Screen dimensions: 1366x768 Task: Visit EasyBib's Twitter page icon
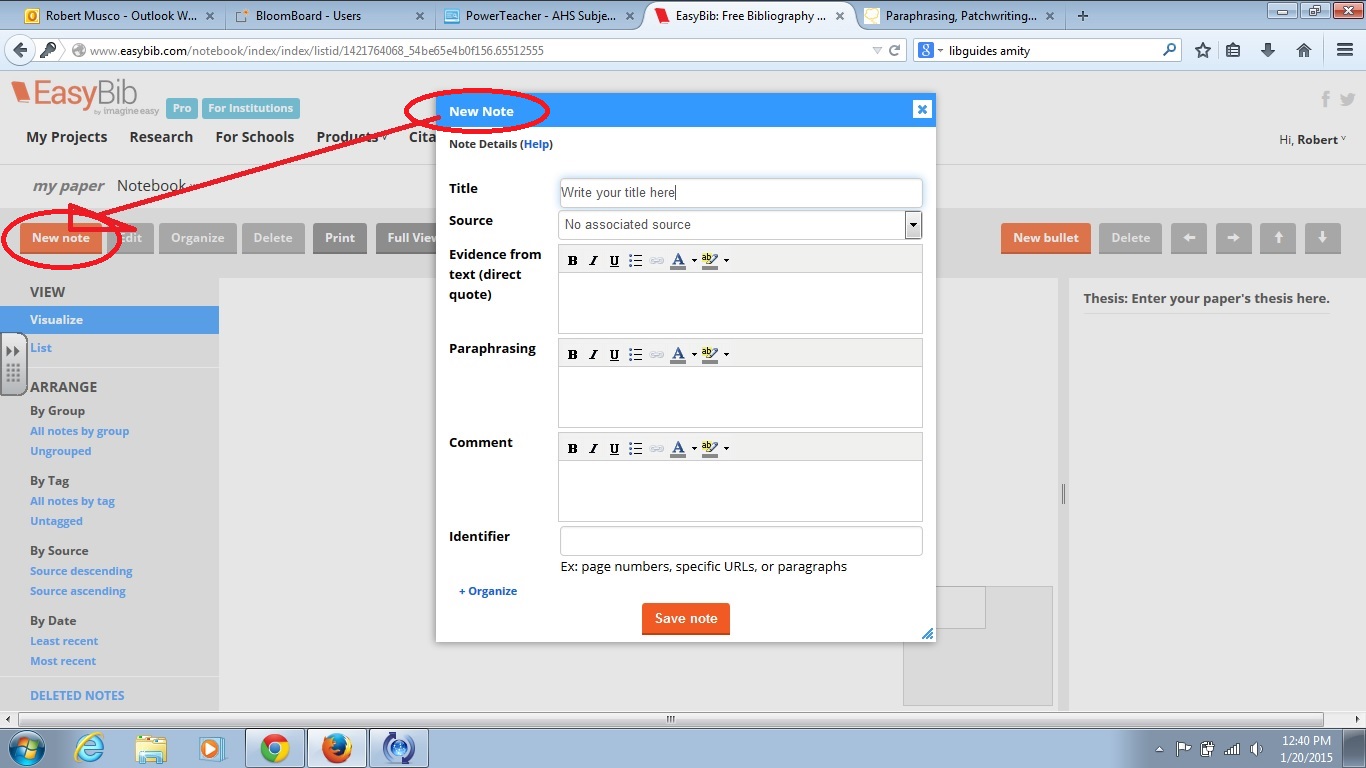(x=1347, y=99)
